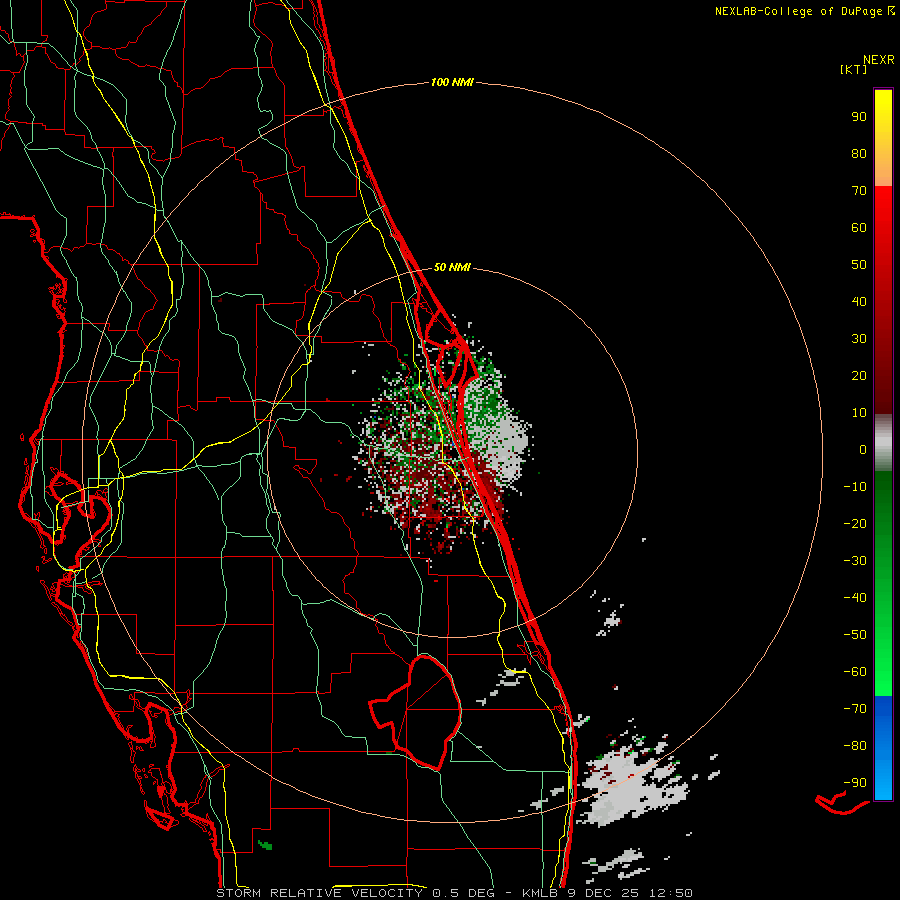This screenshot has width=900, height=900.
Task: Click the NEXR label above the color scale
Action: tap(879, 60)
